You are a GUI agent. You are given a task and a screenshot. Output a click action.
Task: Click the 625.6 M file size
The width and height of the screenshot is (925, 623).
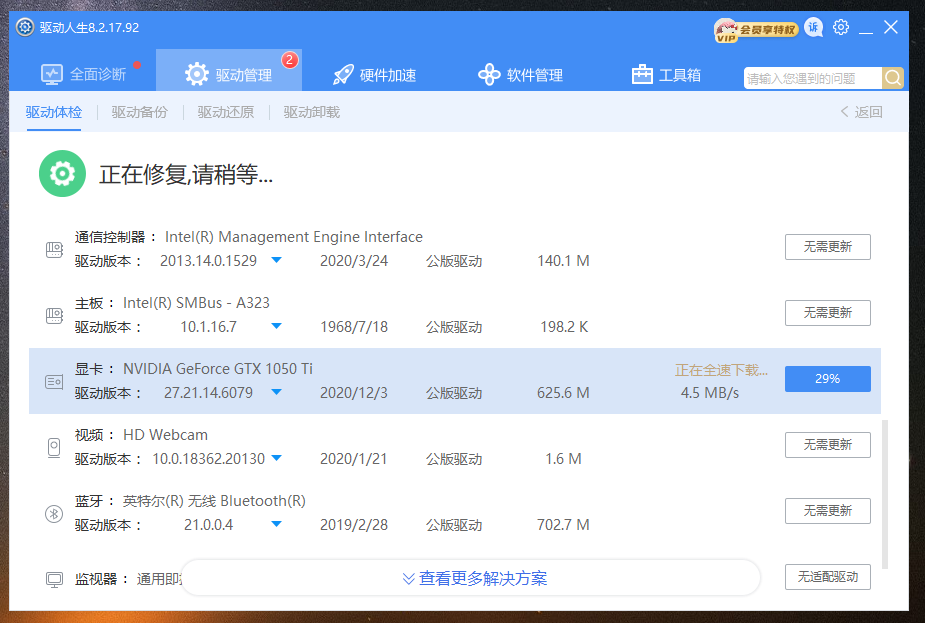click(x=563, y=393)
